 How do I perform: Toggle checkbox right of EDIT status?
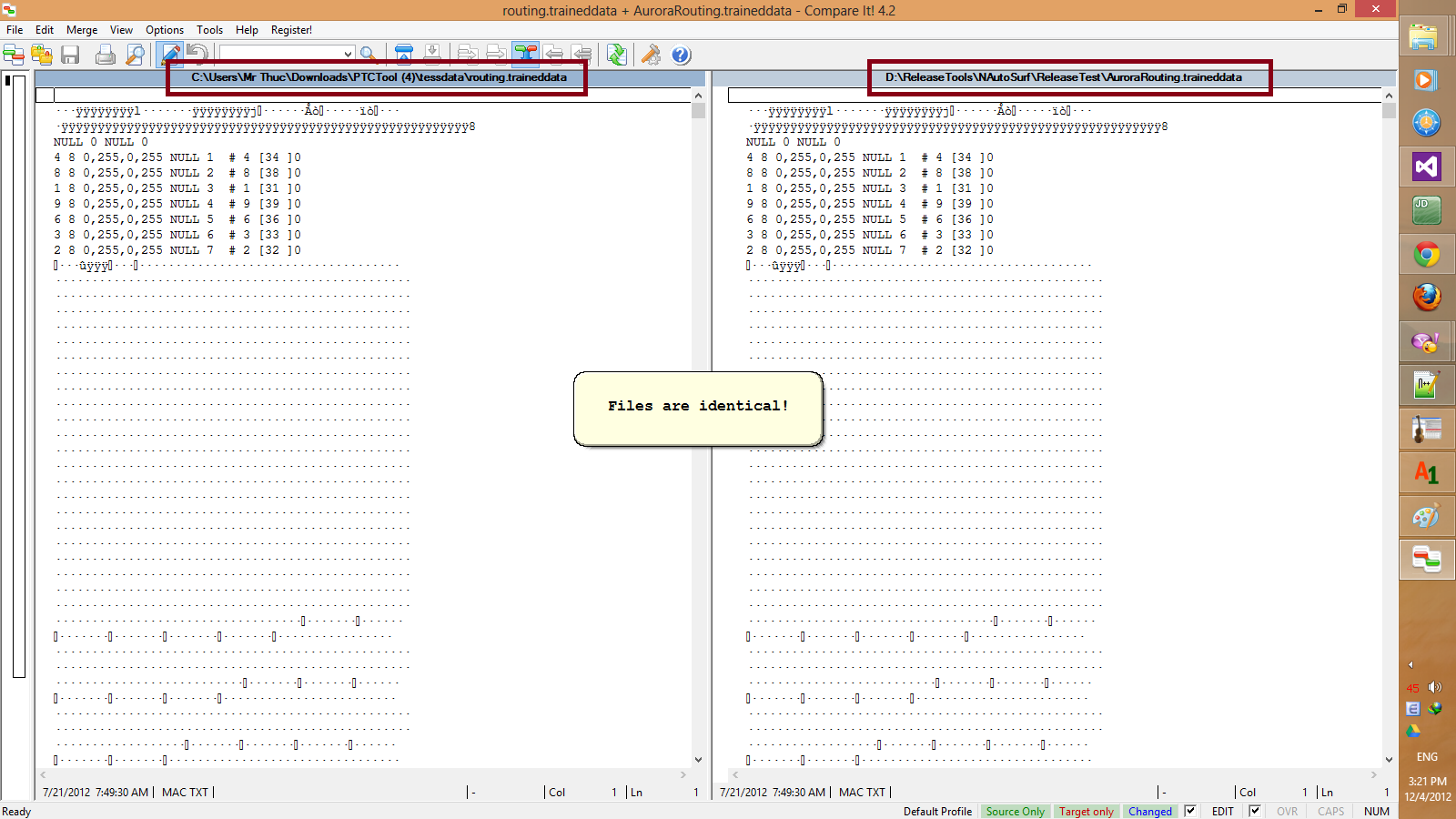point(1255,811)
